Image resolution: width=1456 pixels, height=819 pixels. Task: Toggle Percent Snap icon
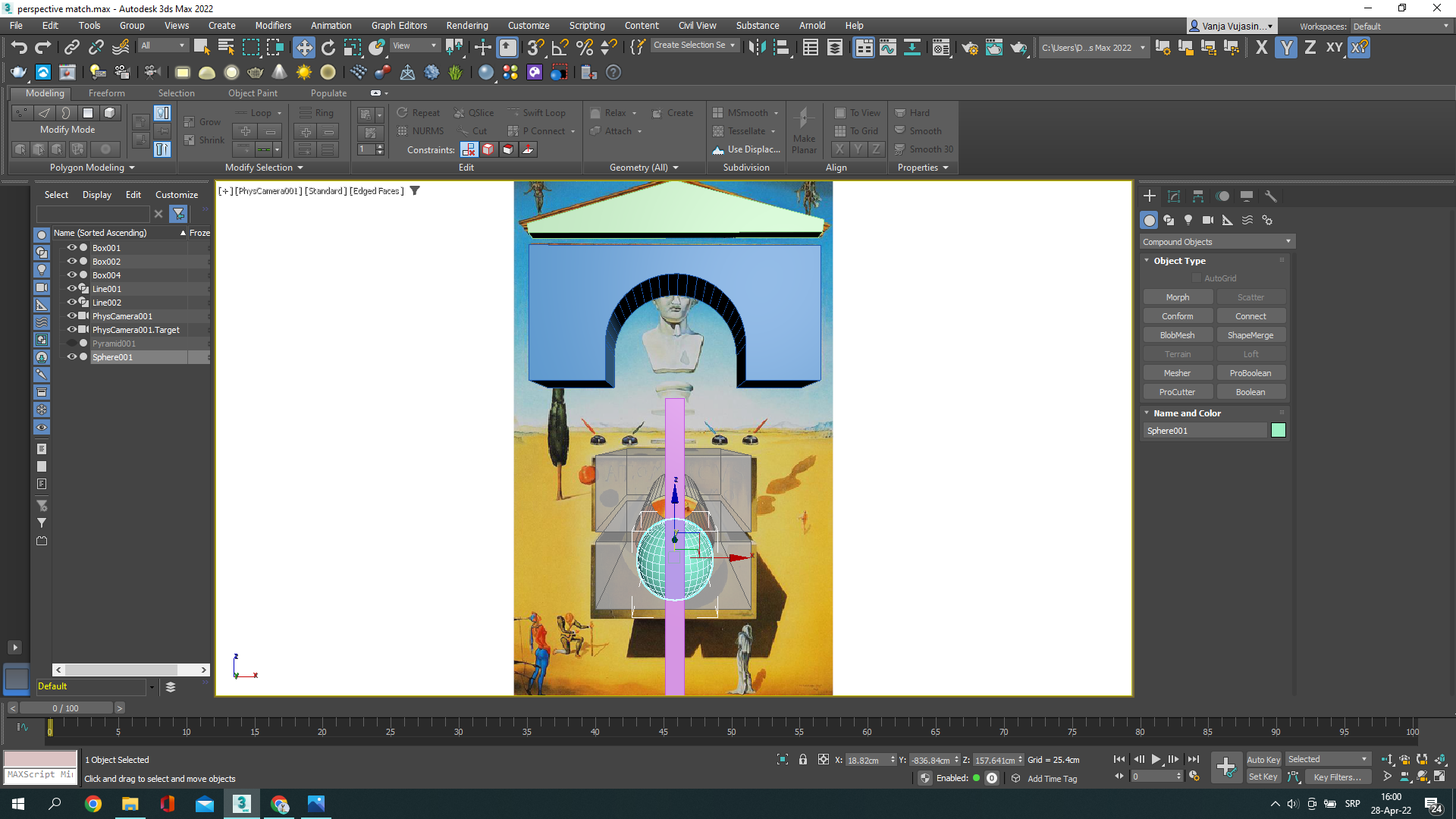tap(585, 48)
